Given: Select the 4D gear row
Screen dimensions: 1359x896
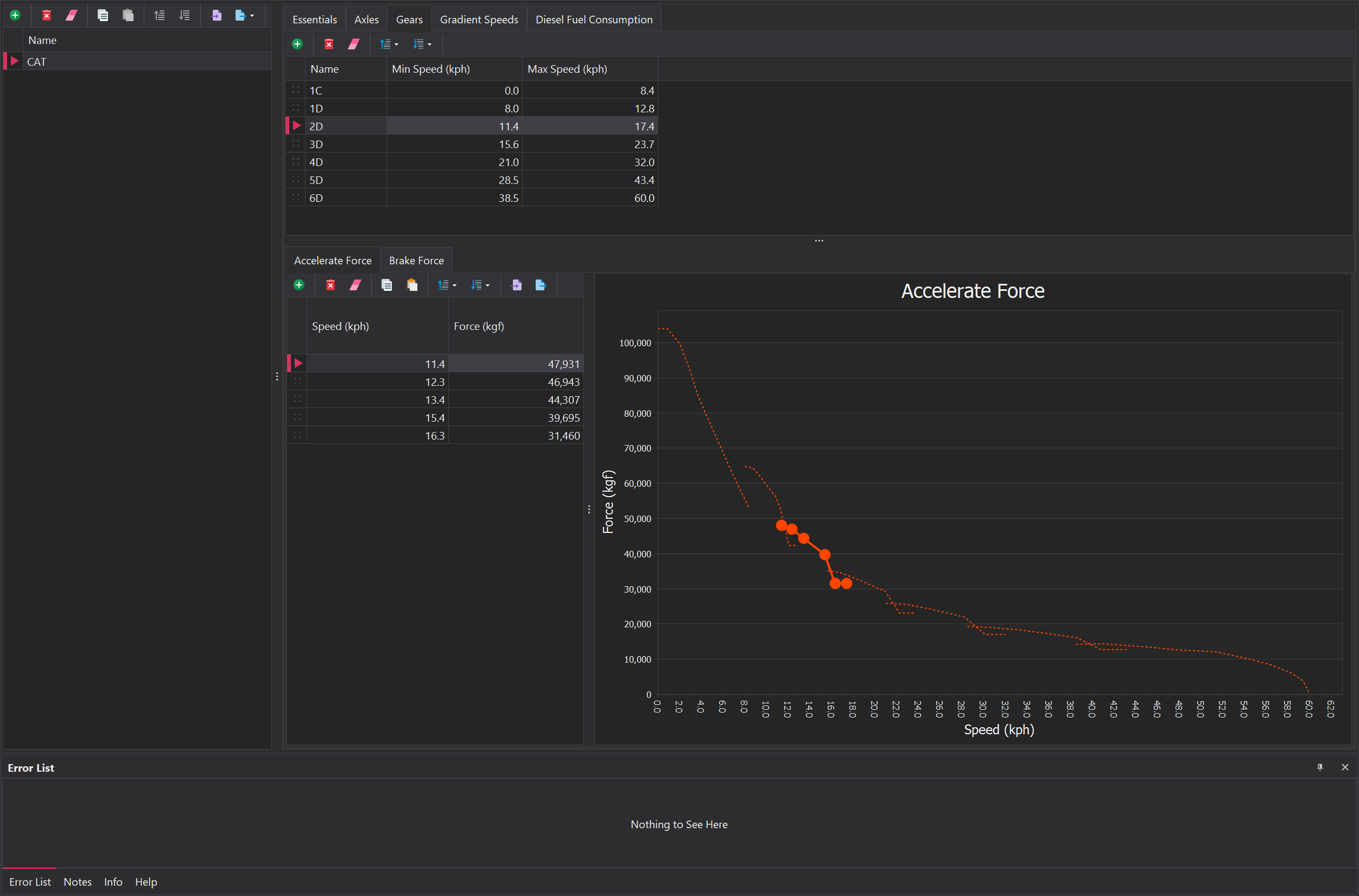Looking at the screenshot, I should click(x=316, y=162).
